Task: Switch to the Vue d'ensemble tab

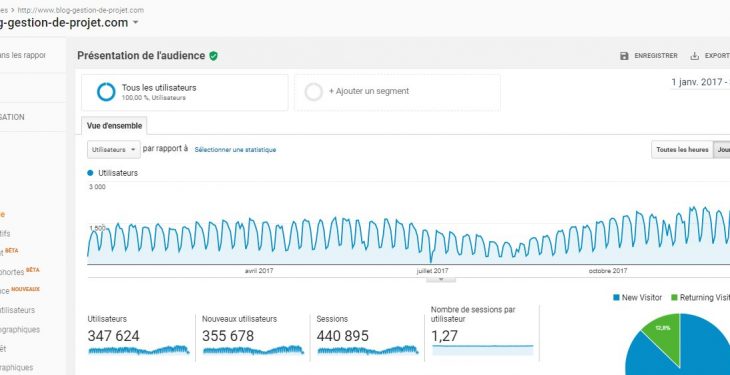Action: (115, 126)
